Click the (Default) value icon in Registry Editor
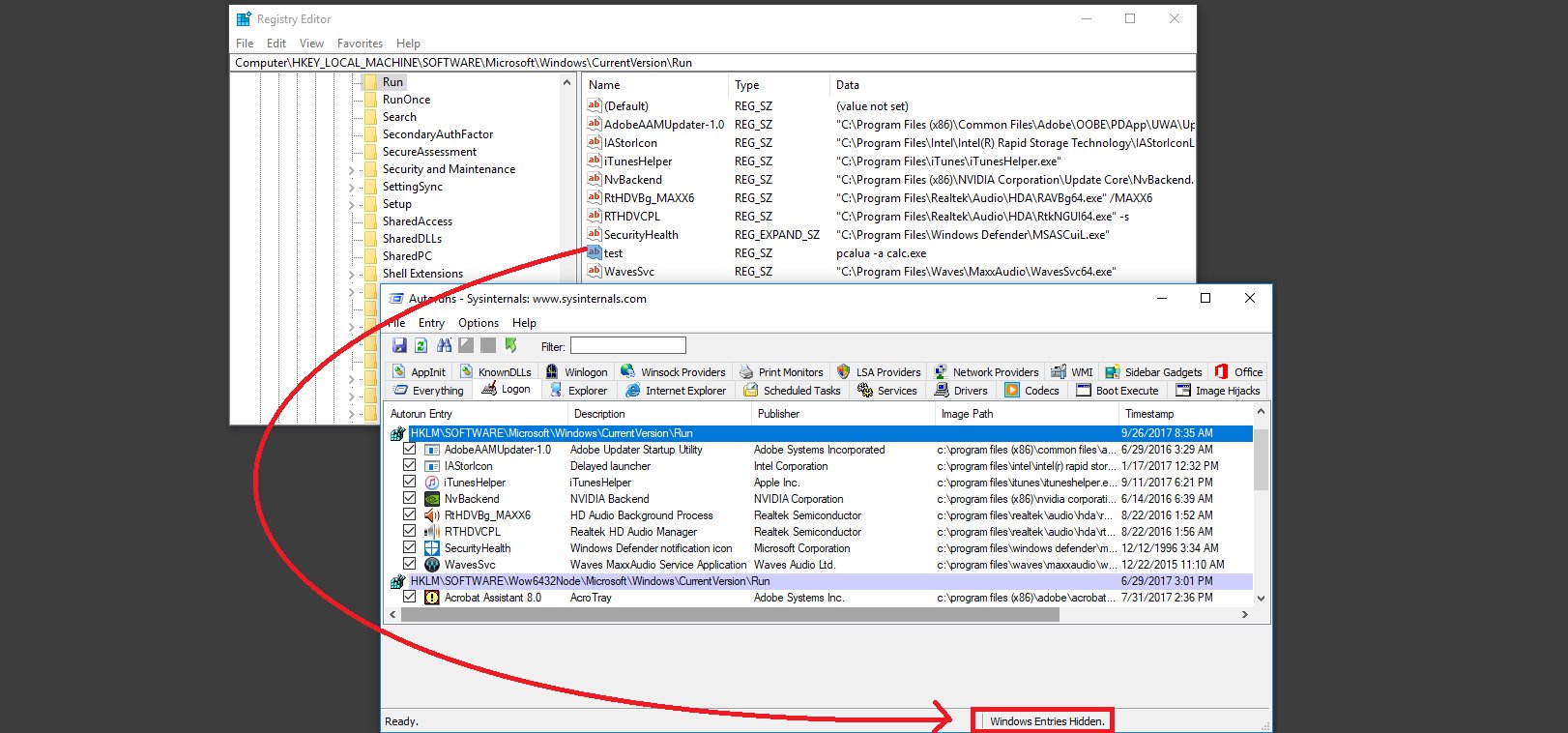Screen dimensions: 1568x733 pos(594,105)
